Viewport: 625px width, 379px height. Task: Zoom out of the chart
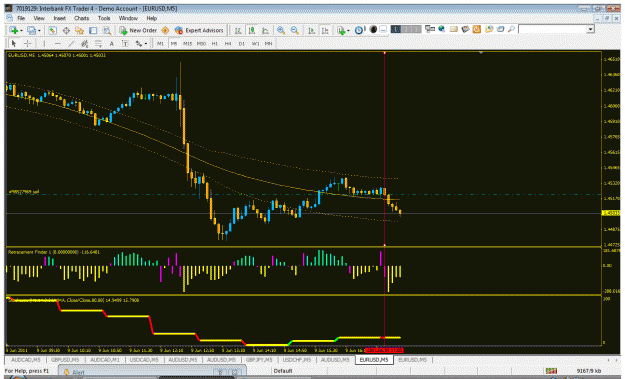pyautogui.click(x=295, y=30)
